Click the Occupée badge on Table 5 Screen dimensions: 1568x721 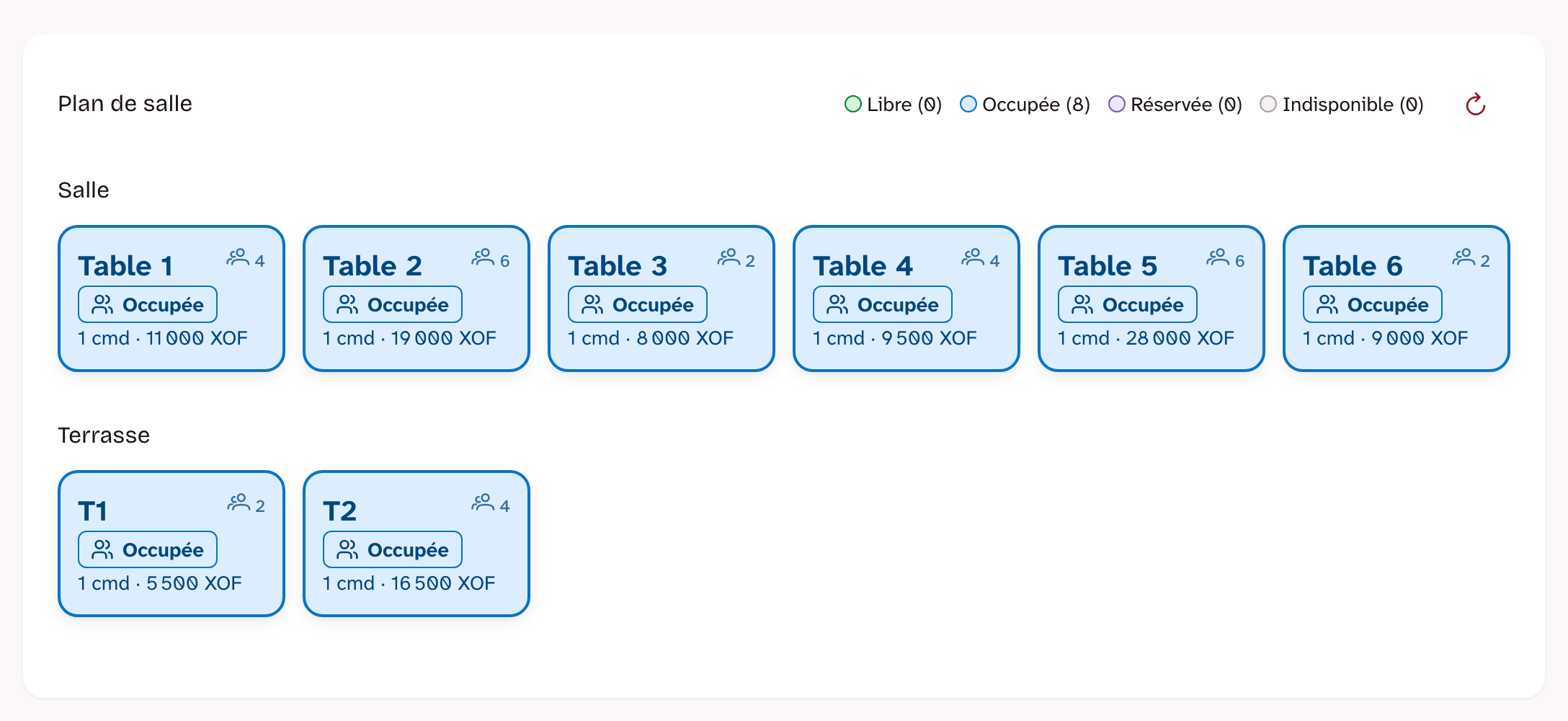click(x=1128, y=304)
